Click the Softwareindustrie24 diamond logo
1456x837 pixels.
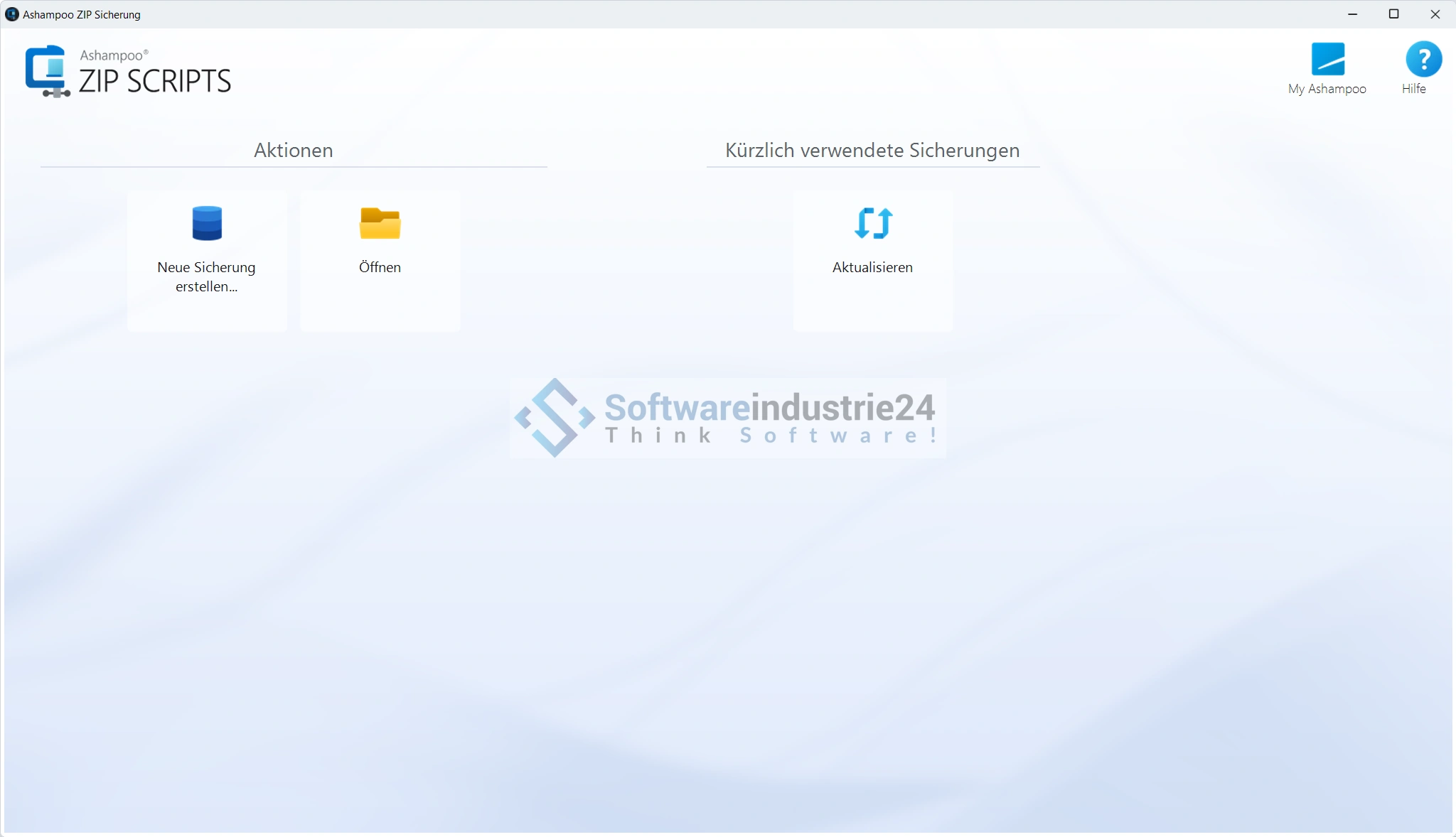555,418
